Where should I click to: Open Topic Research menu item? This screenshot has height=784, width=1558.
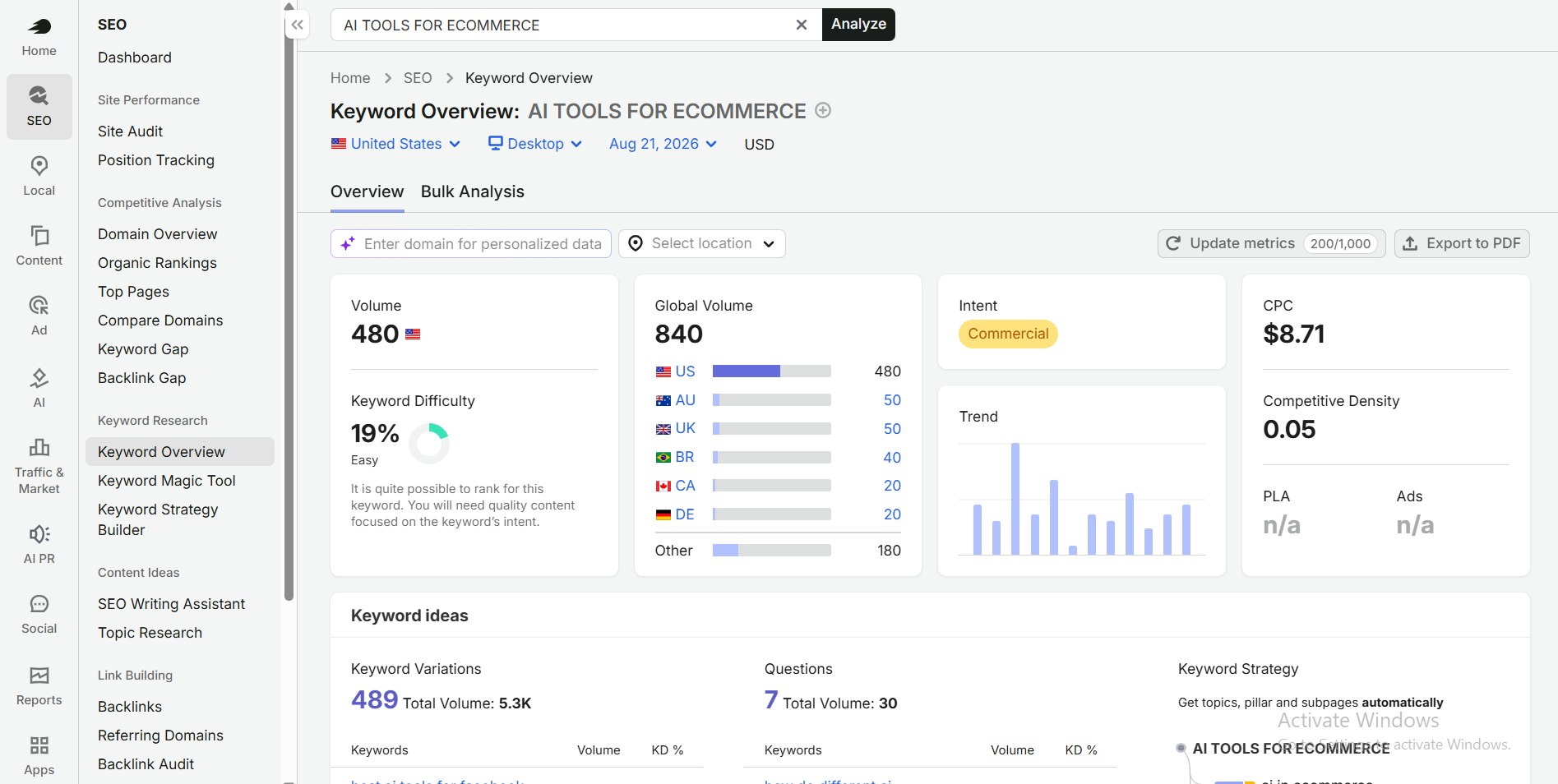point(150,633)
